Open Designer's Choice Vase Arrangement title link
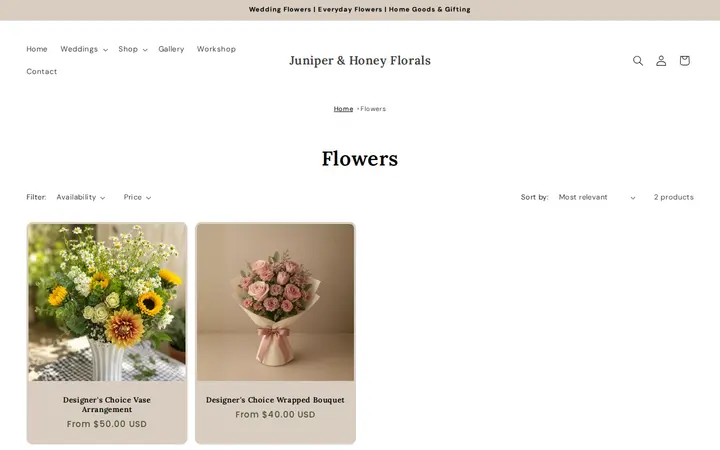720x450 pixels. 107,405
